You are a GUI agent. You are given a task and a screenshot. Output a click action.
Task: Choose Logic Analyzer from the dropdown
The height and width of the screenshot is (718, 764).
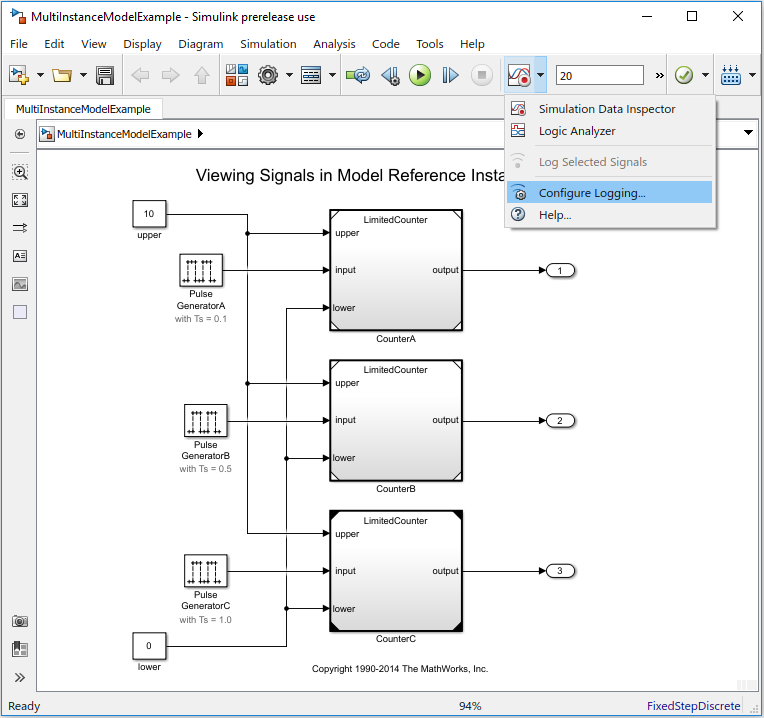tap(576, 131)
